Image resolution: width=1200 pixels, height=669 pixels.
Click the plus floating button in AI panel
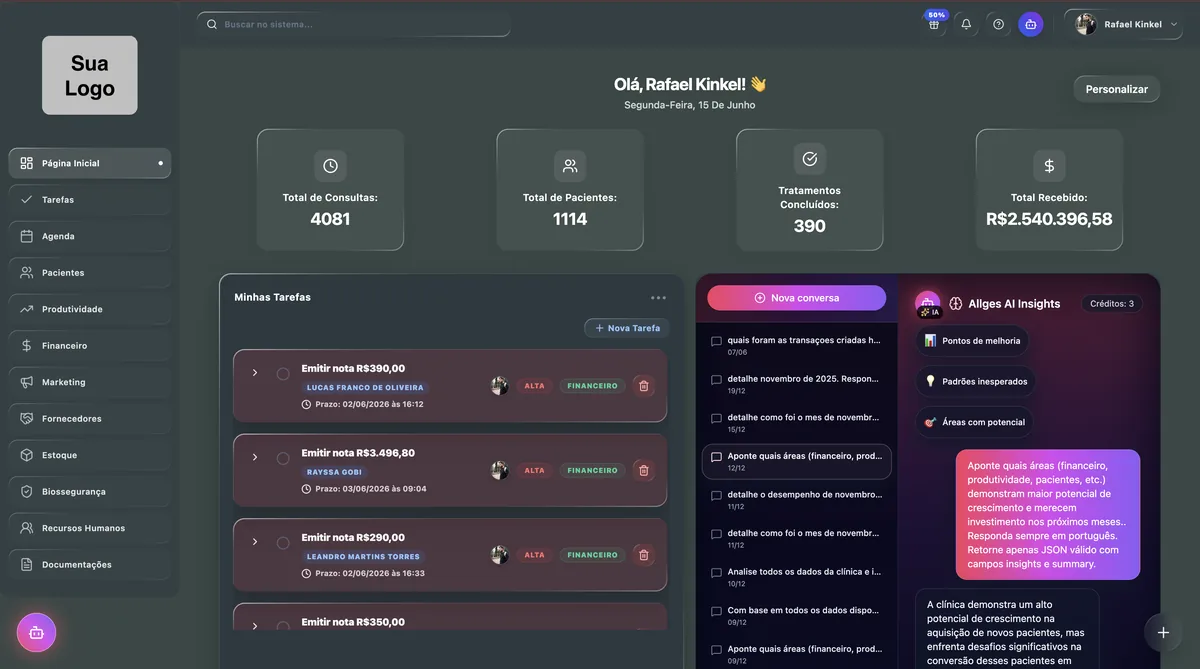pyautogui.click(x=1163, y=632)
